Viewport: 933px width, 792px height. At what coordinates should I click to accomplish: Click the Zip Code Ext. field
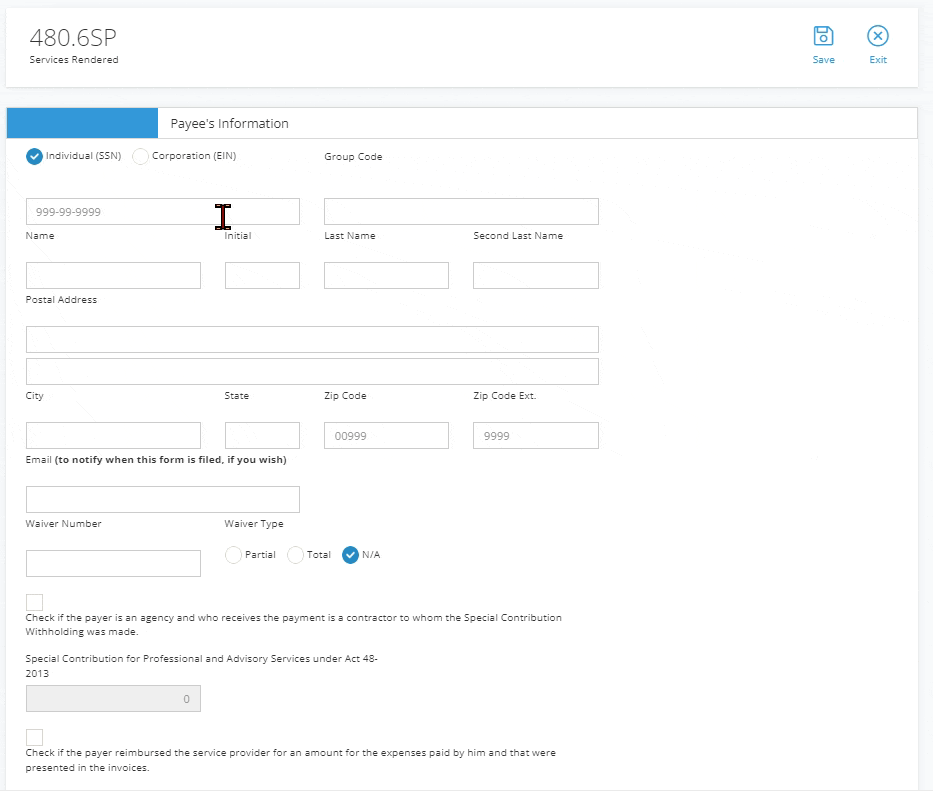point(536,436)
